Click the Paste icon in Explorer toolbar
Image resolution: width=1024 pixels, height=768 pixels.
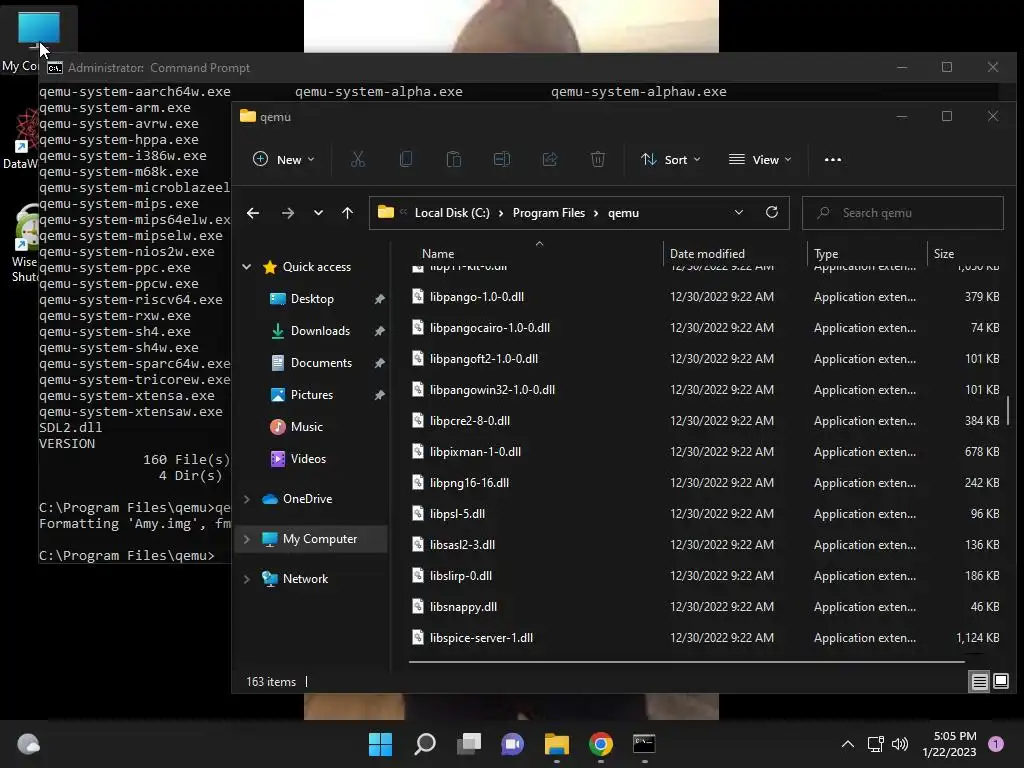tap(453, 159)
